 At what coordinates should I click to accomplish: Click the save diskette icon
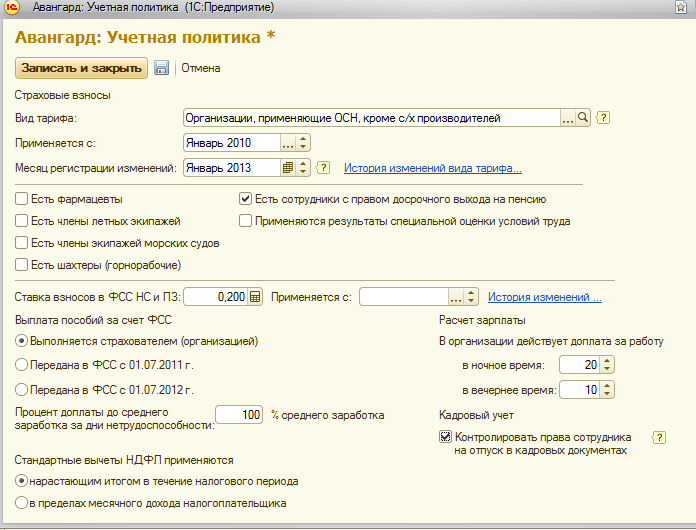[161, 68]
